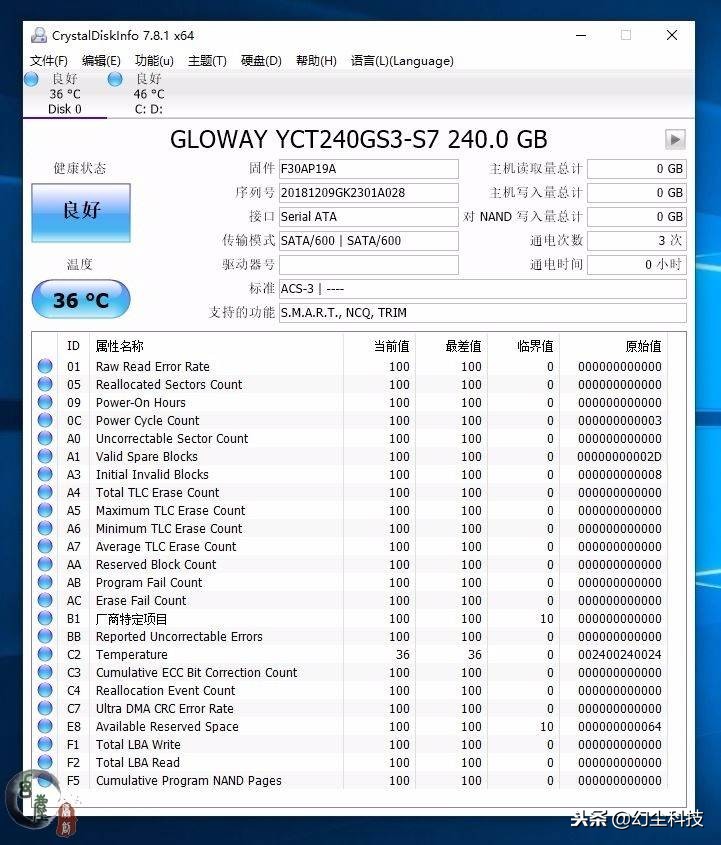Screen dimensions: 721x845
Task: Click the NAND writes total 0 GB field
Action: 636,217
